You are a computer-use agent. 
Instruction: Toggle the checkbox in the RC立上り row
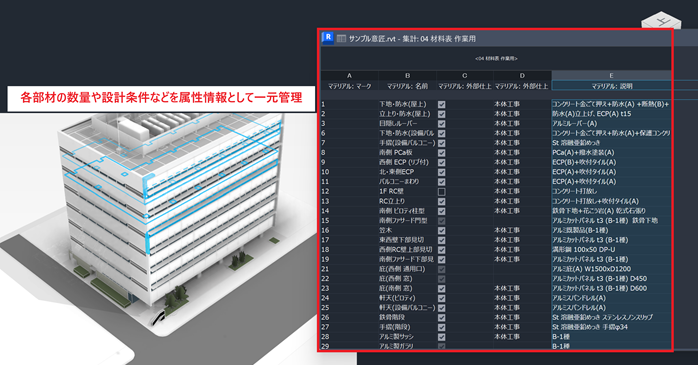(441, 202)
